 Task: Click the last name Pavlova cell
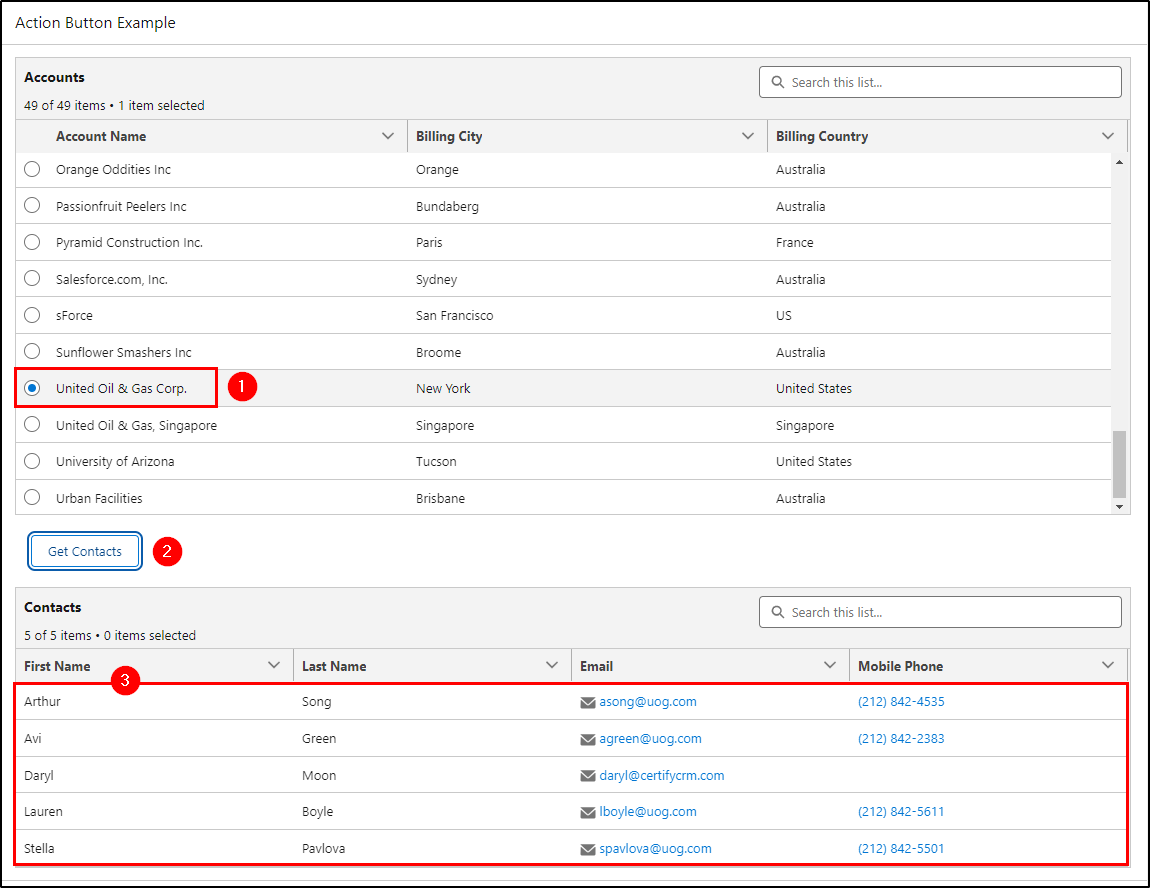click(x=323, y=848)
